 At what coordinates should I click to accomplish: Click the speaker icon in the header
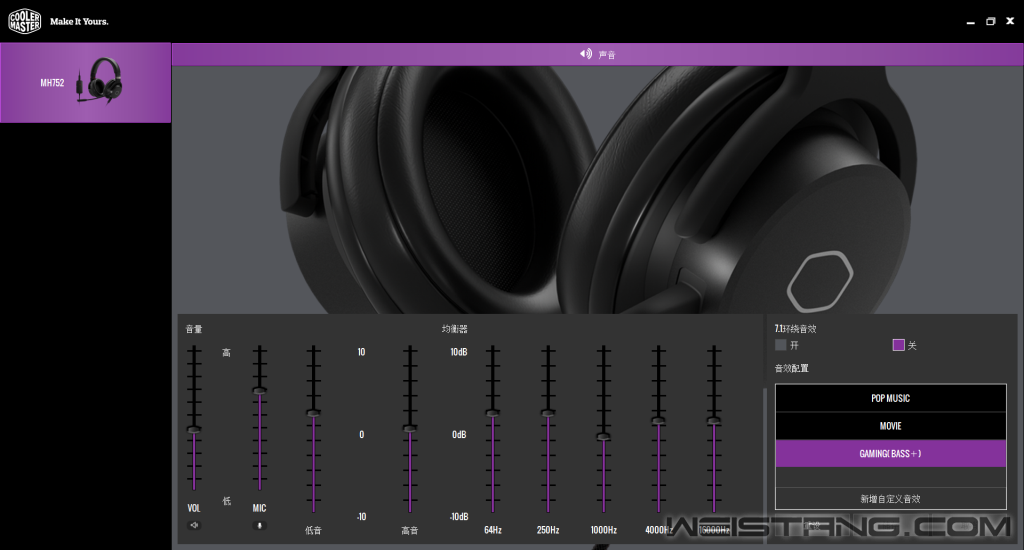pos(586,54)
